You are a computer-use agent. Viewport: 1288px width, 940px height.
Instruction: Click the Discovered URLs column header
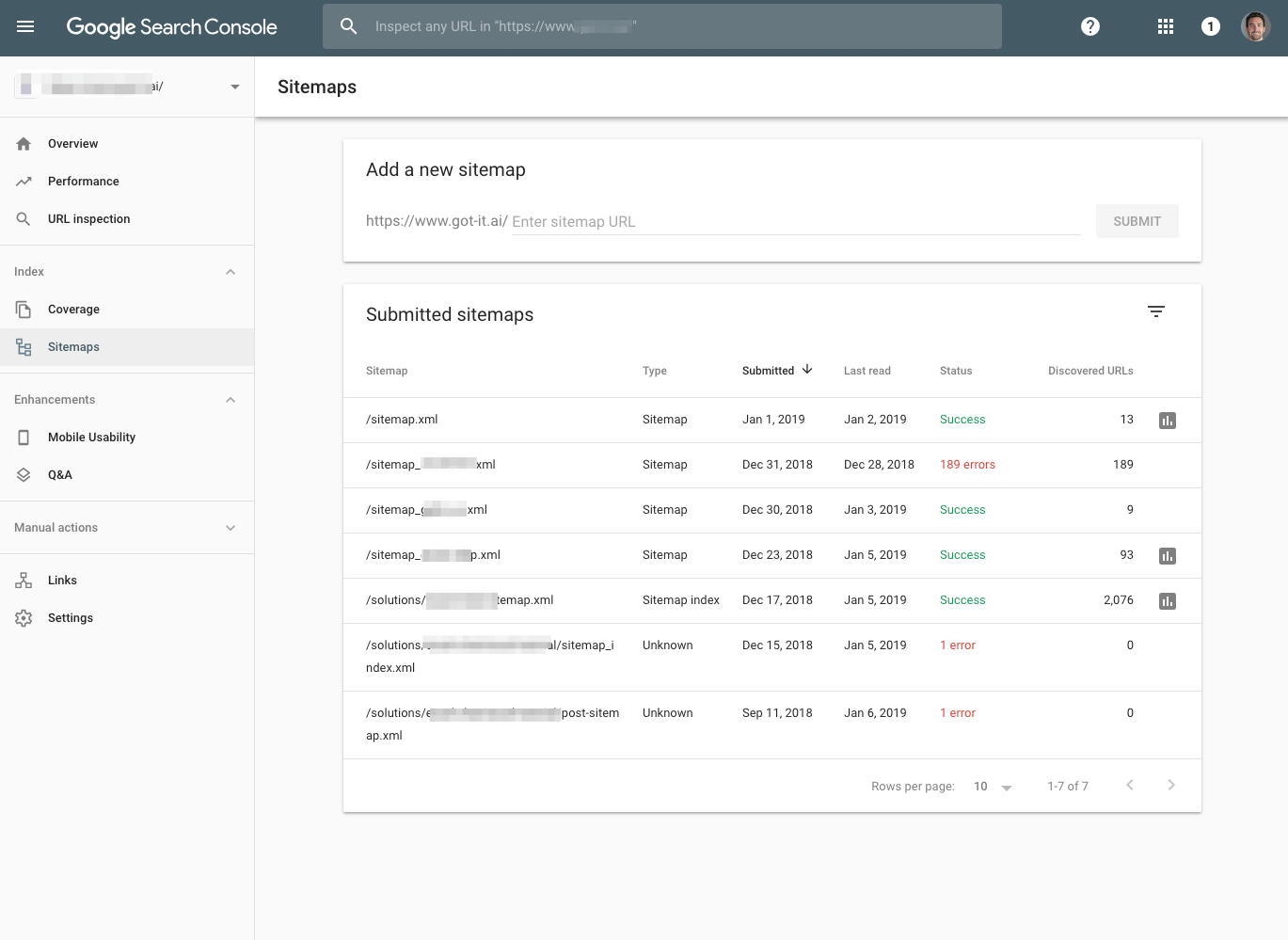1090,371
